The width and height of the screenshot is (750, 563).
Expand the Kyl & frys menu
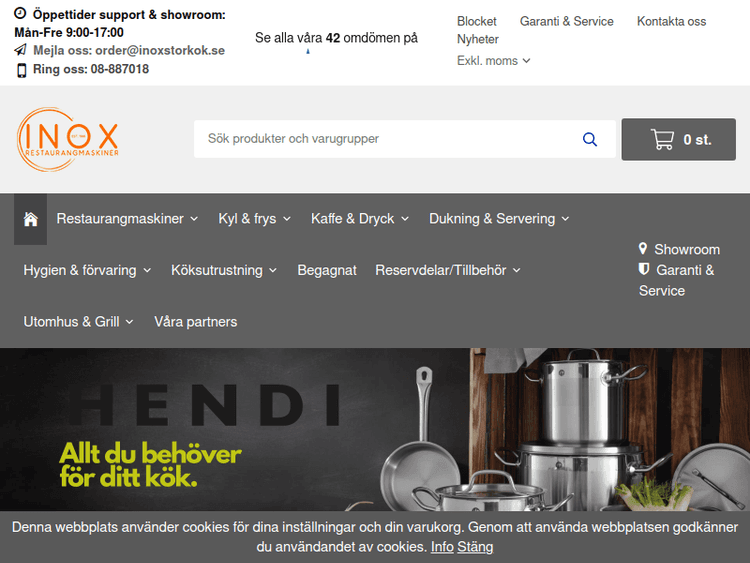[x=254, y=219]
